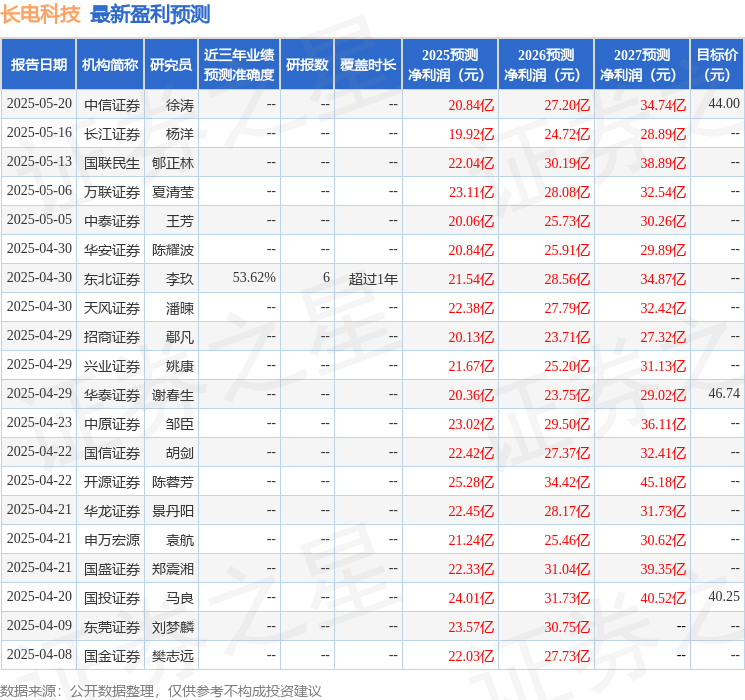Select the 报告日期 column header

[x=38, y=65]
